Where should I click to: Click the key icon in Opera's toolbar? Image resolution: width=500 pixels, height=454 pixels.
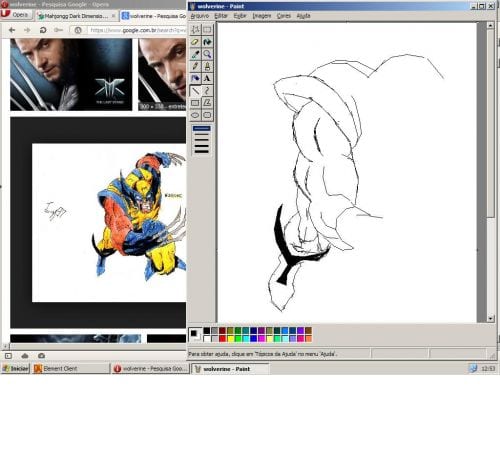point(58,30)
